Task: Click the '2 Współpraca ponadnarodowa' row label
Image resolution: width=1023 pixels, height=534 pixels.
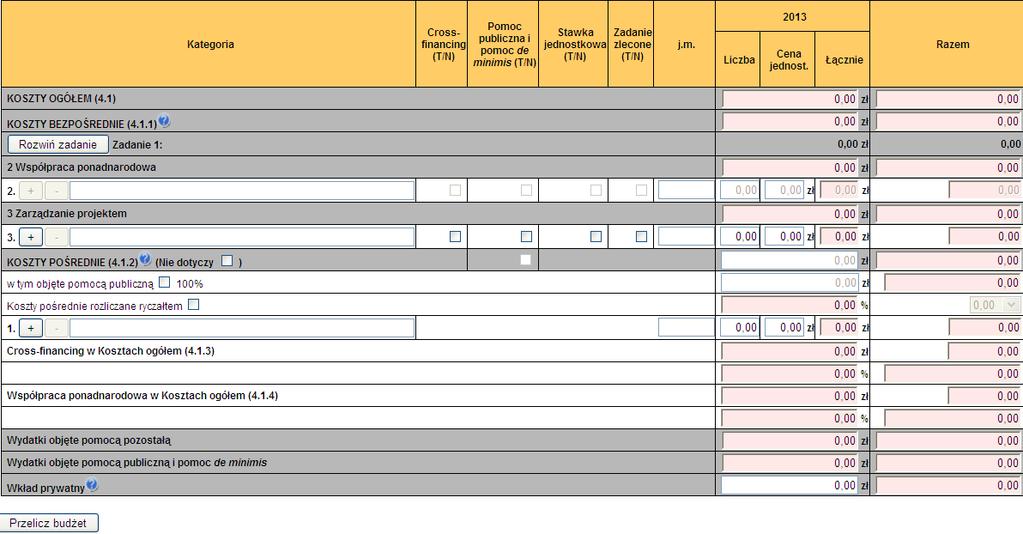Action: 82,167
